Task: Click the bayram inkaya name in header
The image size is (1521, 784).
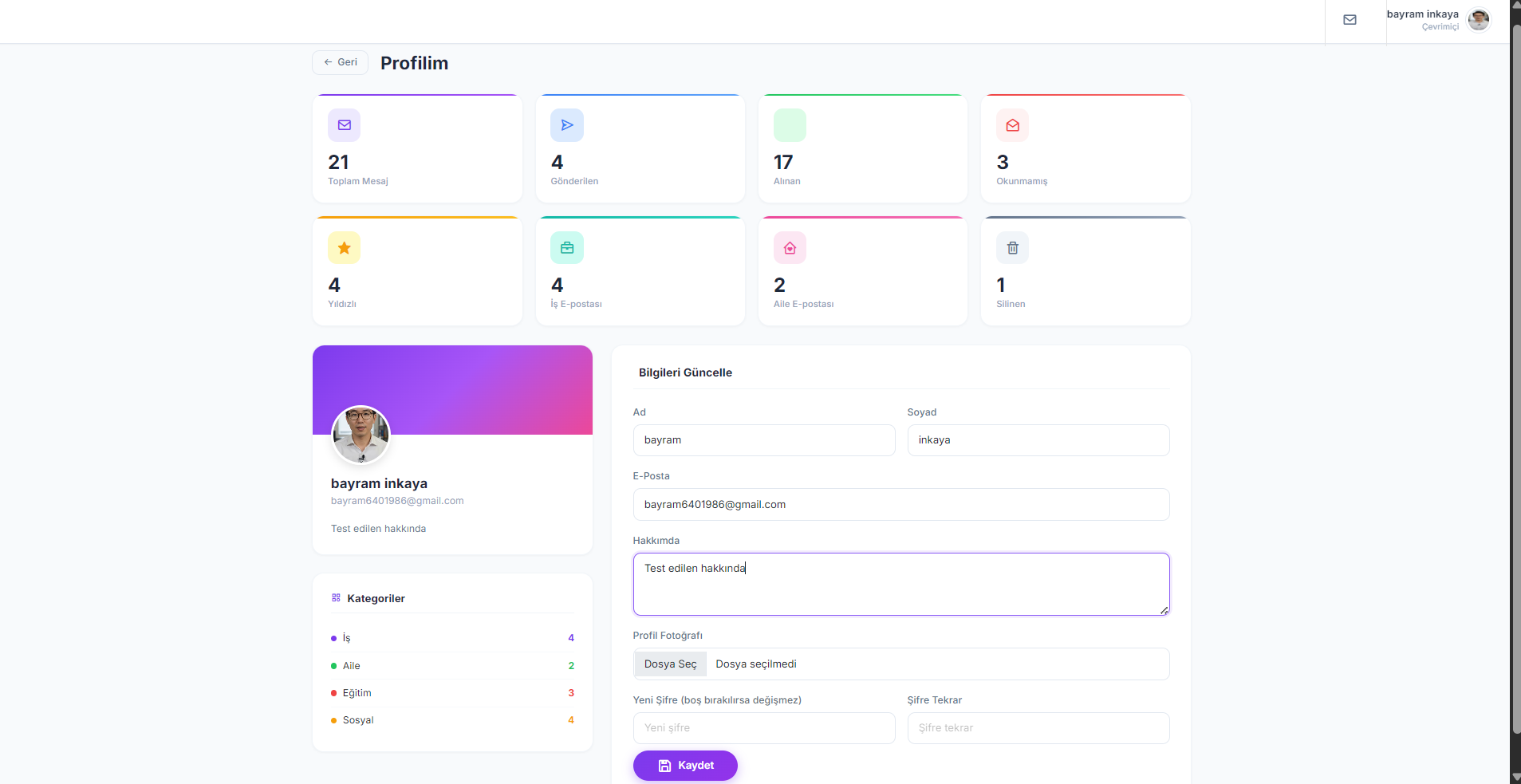Action: [x=1422, y=14]
